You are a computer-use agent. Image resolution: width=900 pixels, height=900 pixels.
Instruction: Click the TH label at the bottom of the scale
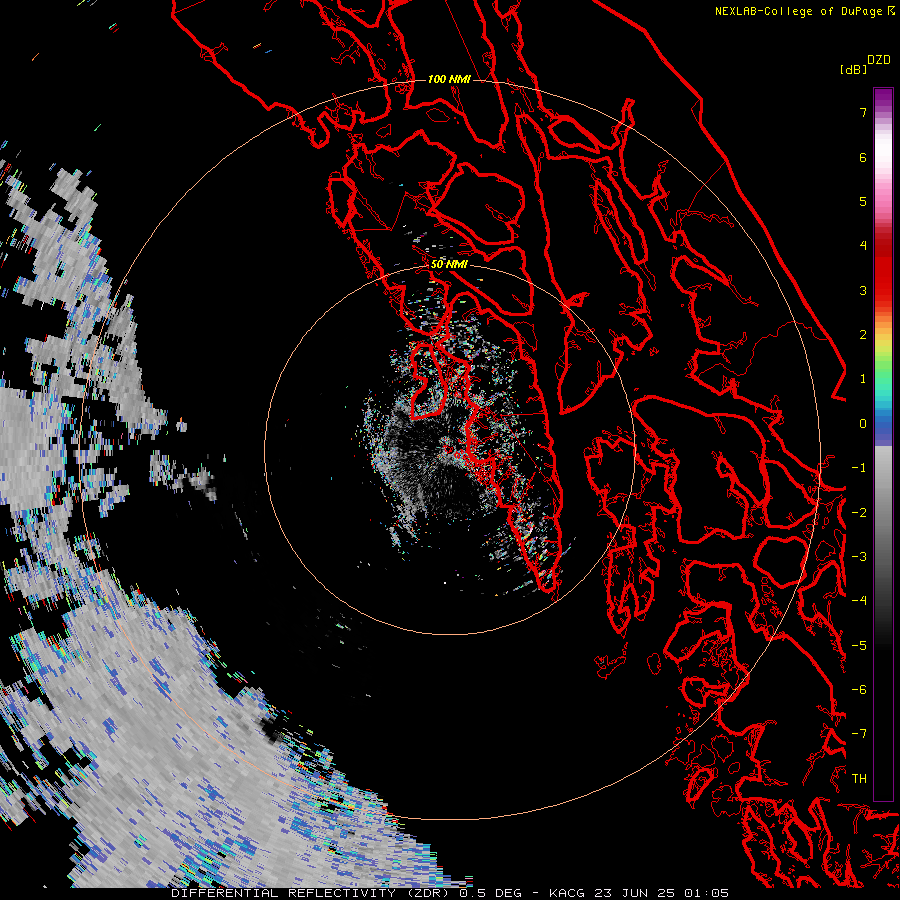859,778
